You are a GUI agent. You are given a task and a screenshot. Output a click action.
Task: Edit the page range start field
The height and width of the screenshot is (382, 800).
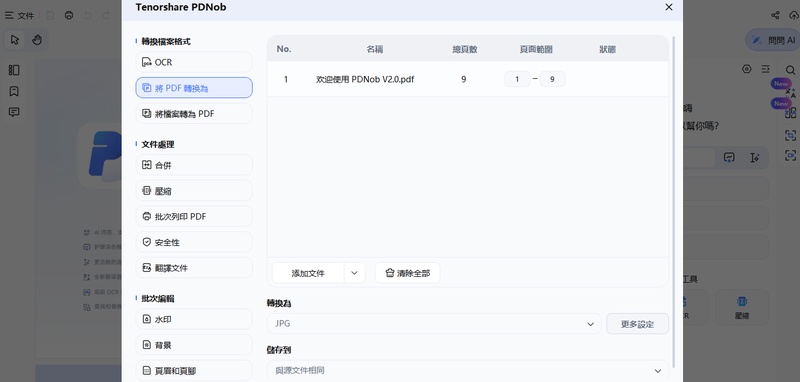coord(517,79)
